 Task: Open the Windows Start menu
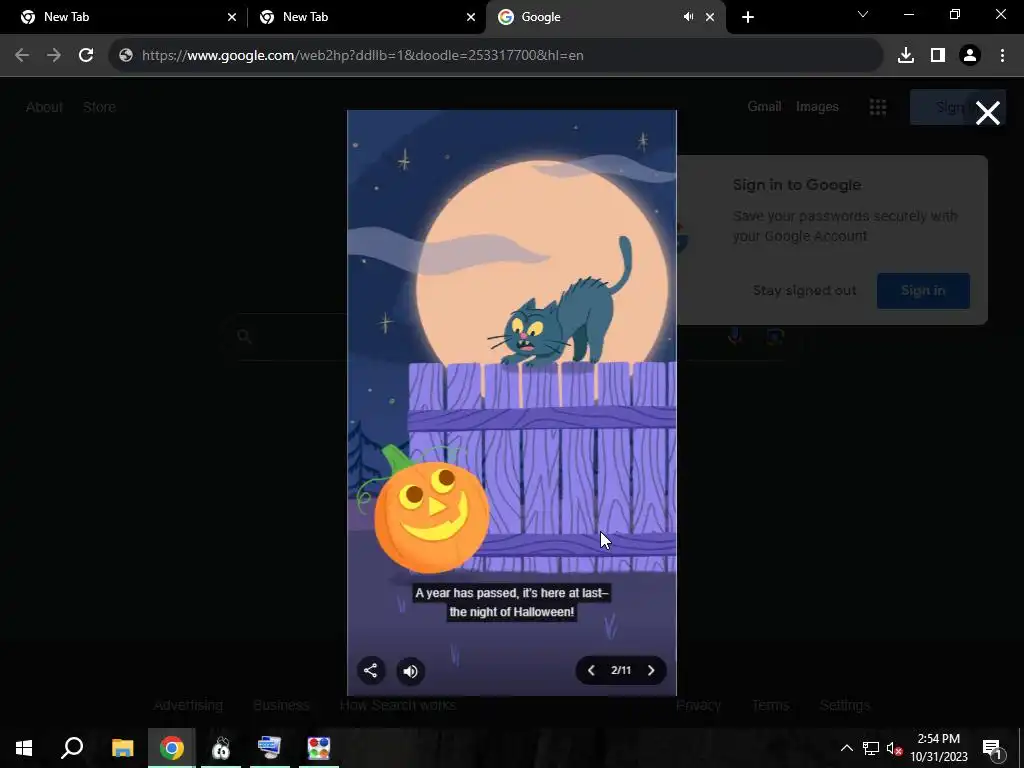pos(24,748)
